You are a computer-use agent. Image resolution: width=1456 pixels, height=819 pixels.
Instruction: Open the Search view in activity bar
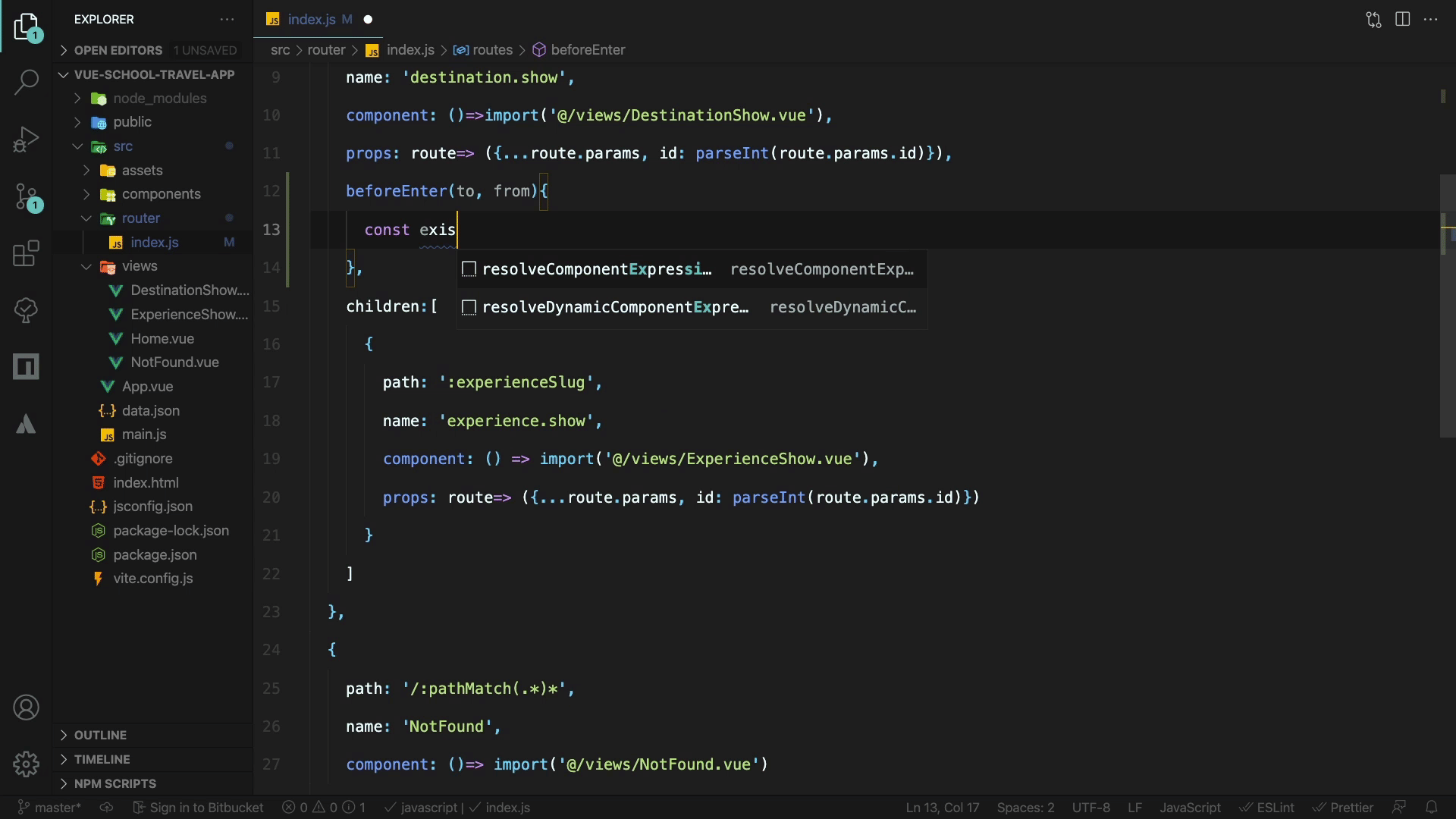[27, 82]
